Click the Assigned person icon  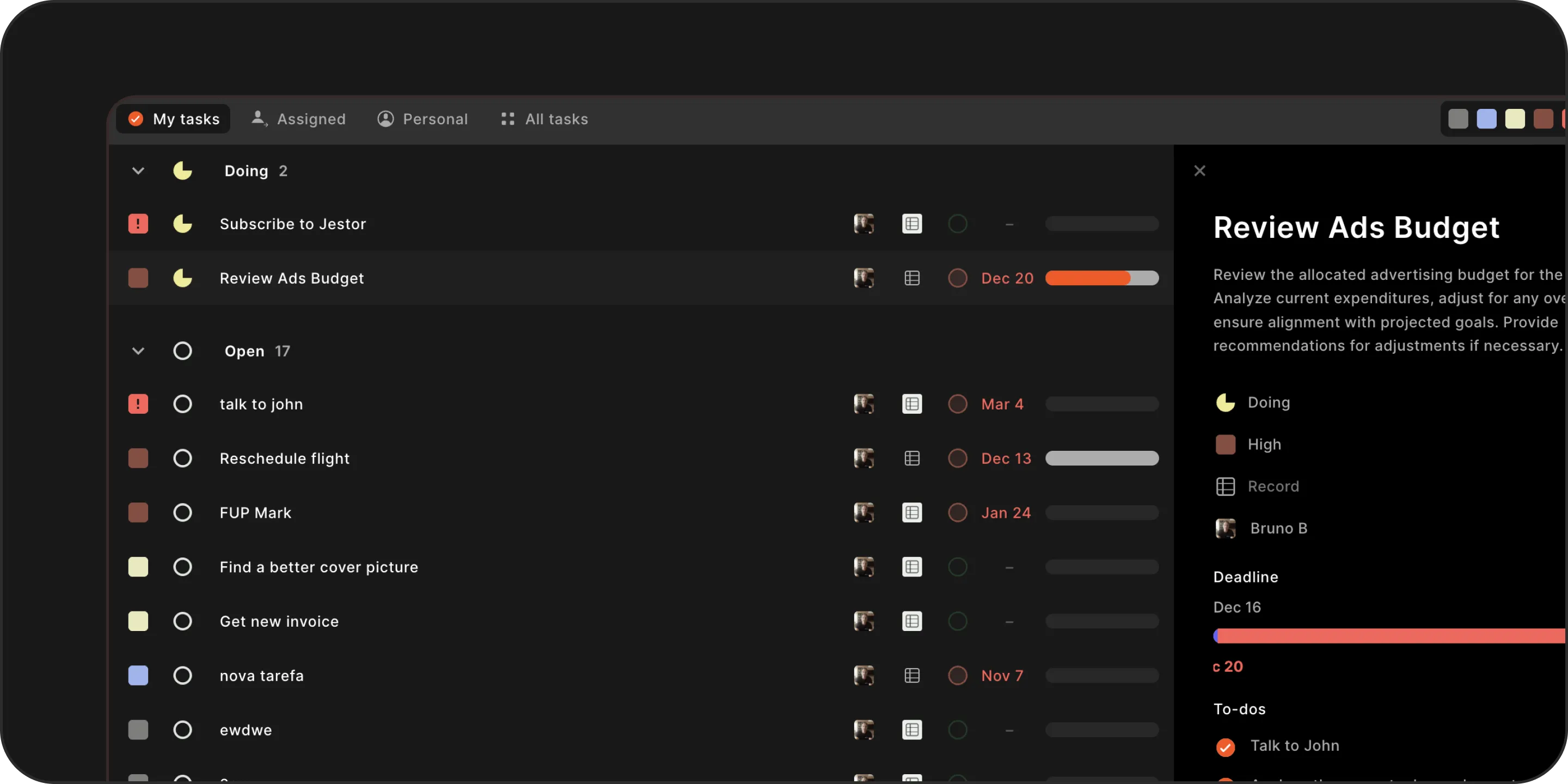[x=259, y=119]
